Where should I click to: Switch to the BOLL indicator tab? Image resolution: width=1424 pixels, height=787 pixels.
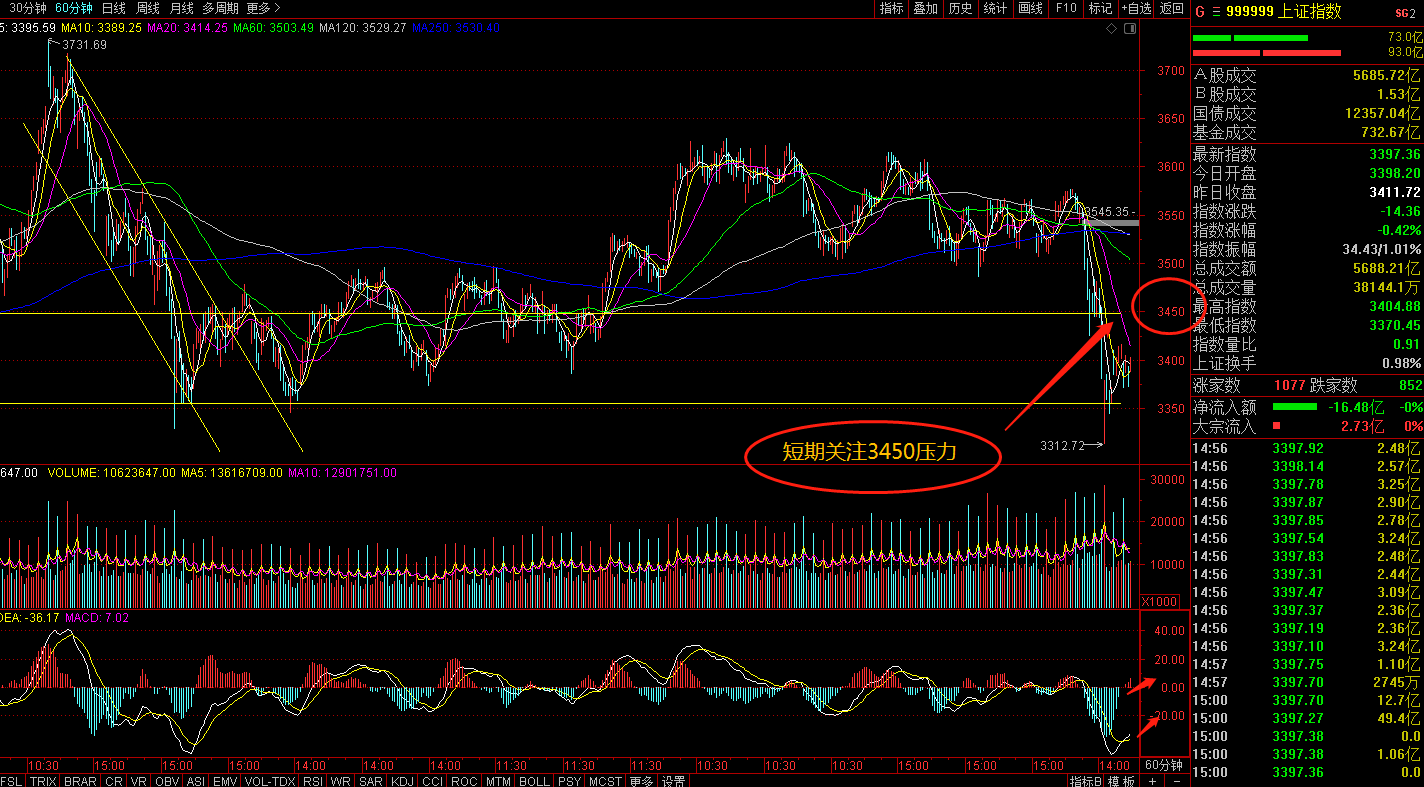point(534,780)
